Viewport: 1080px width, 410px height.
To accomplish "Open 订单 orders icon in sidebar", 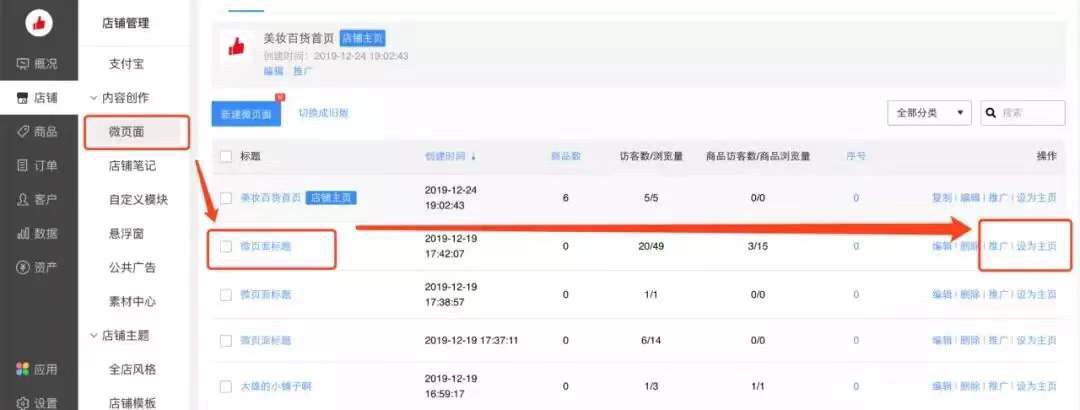I will 22,166.
